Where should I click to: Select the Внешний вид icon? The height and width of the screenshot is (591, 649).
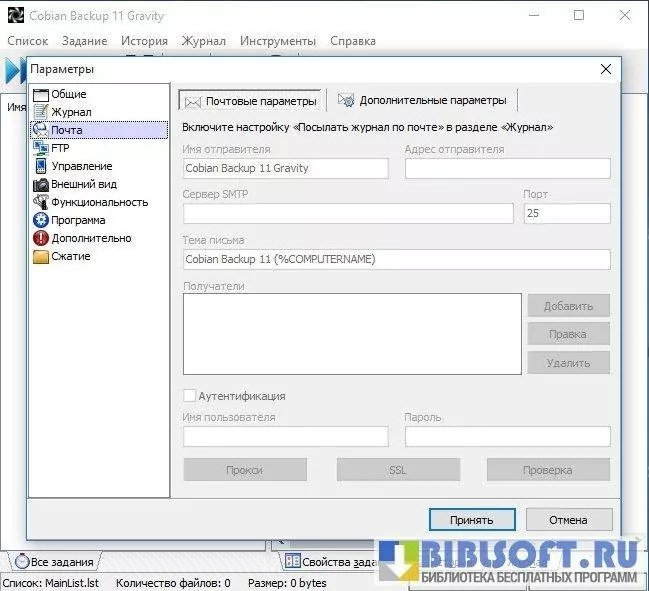coord(41,184)
